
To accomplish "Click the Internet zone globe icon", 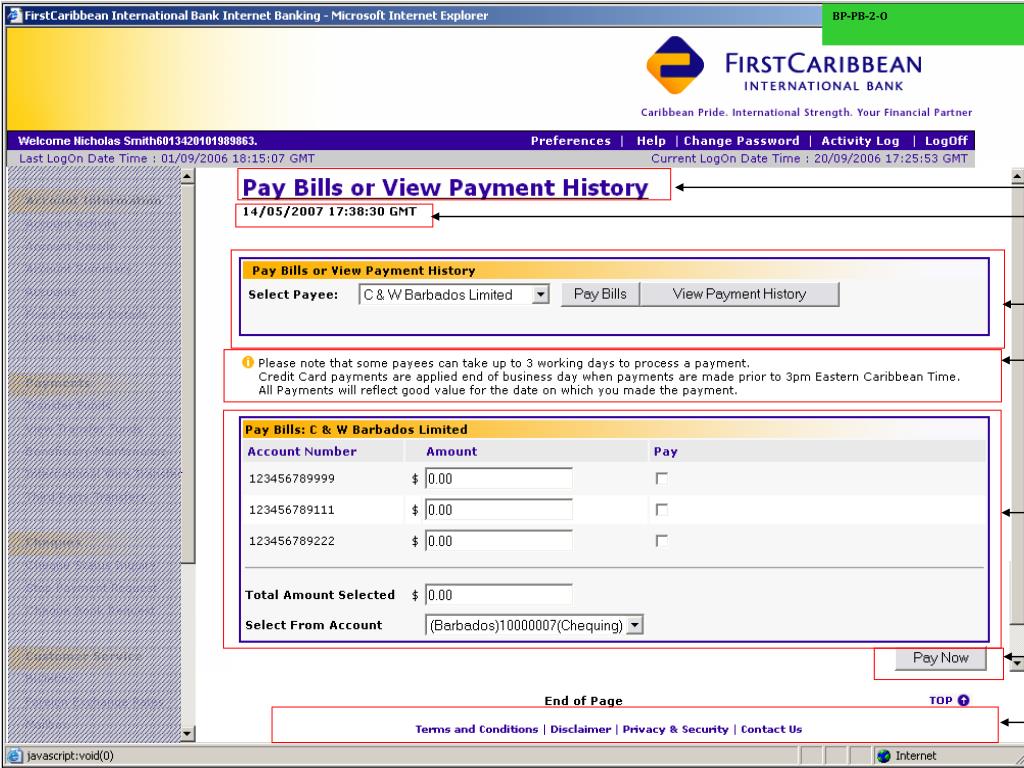I will [x=884, y=756].
